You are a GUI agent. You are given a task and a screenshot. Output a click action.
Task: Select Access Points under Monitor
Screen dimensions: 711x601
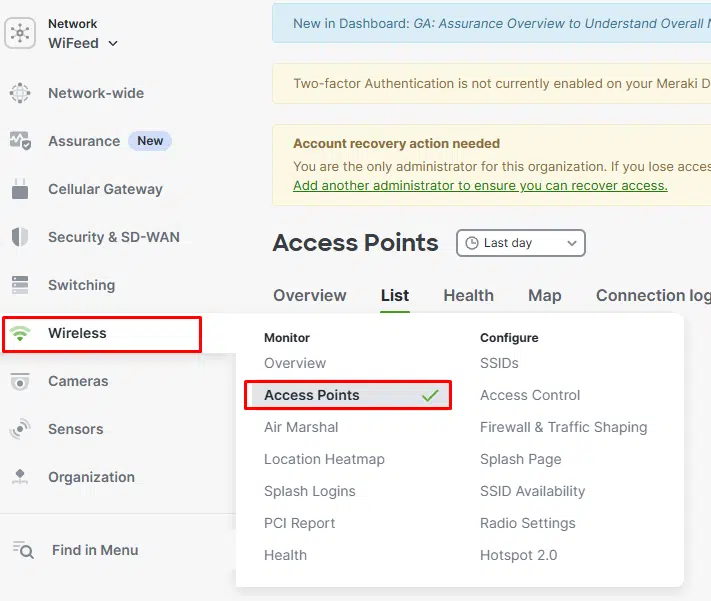(x=348, y=395)
